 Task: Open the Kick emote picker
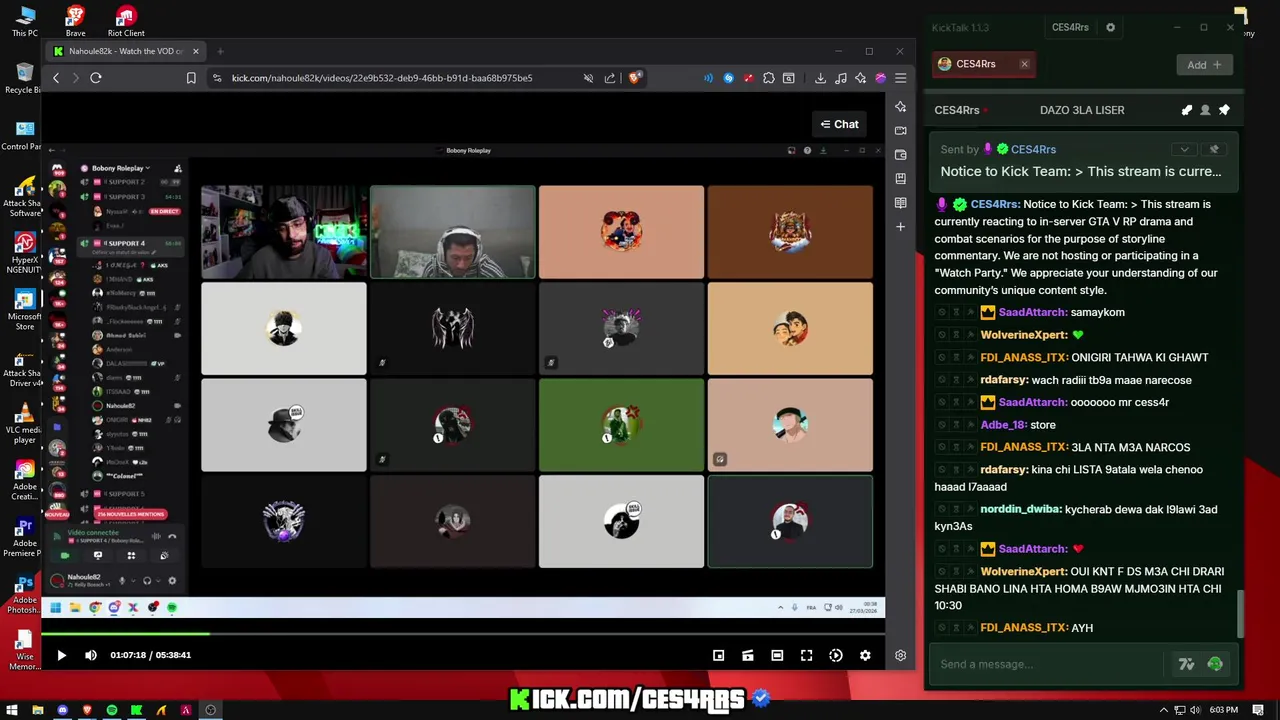pyautogui.click(x=1215, y=664)
